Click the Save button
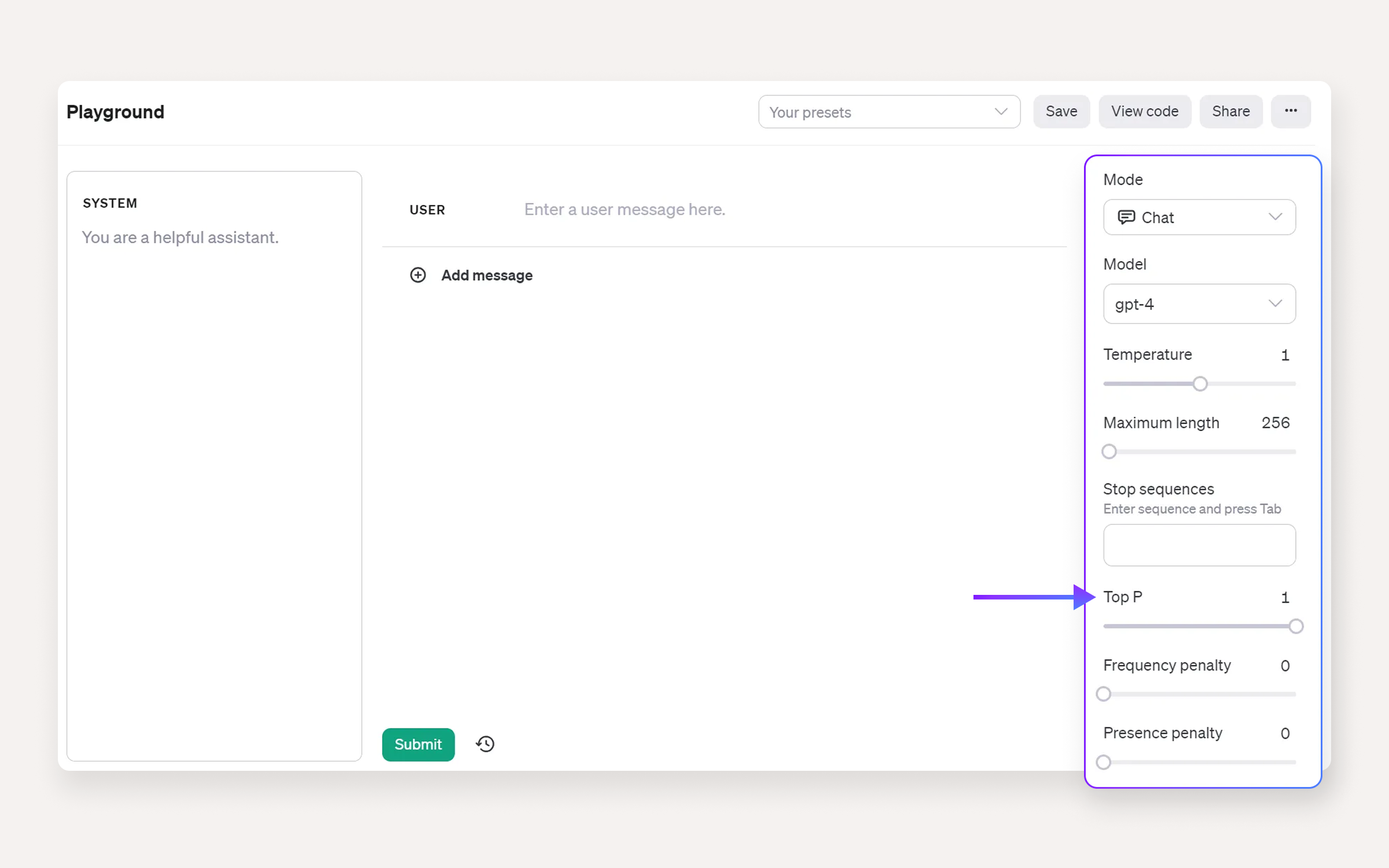This screenshot has width=1389, height=868. pyautogui.click(x=1061, y=111)
